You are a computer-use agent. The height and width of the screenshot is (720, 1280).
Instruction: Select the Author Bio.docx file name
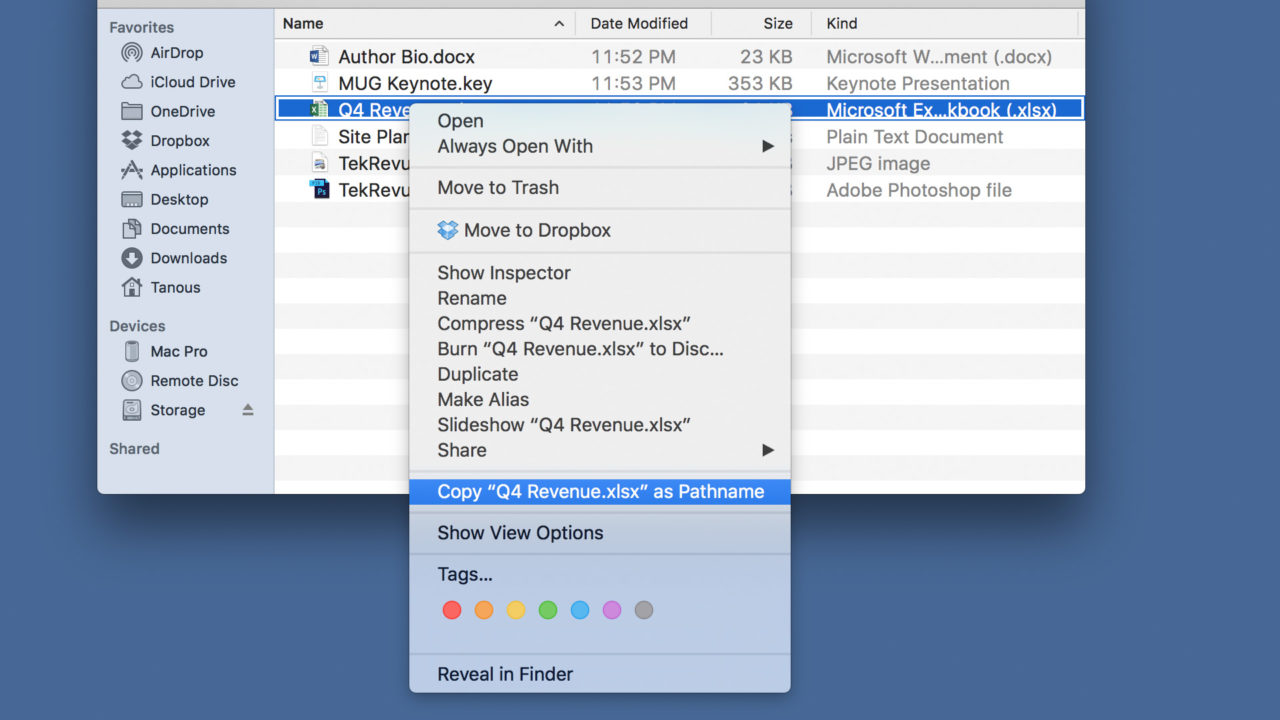point(406,57)
